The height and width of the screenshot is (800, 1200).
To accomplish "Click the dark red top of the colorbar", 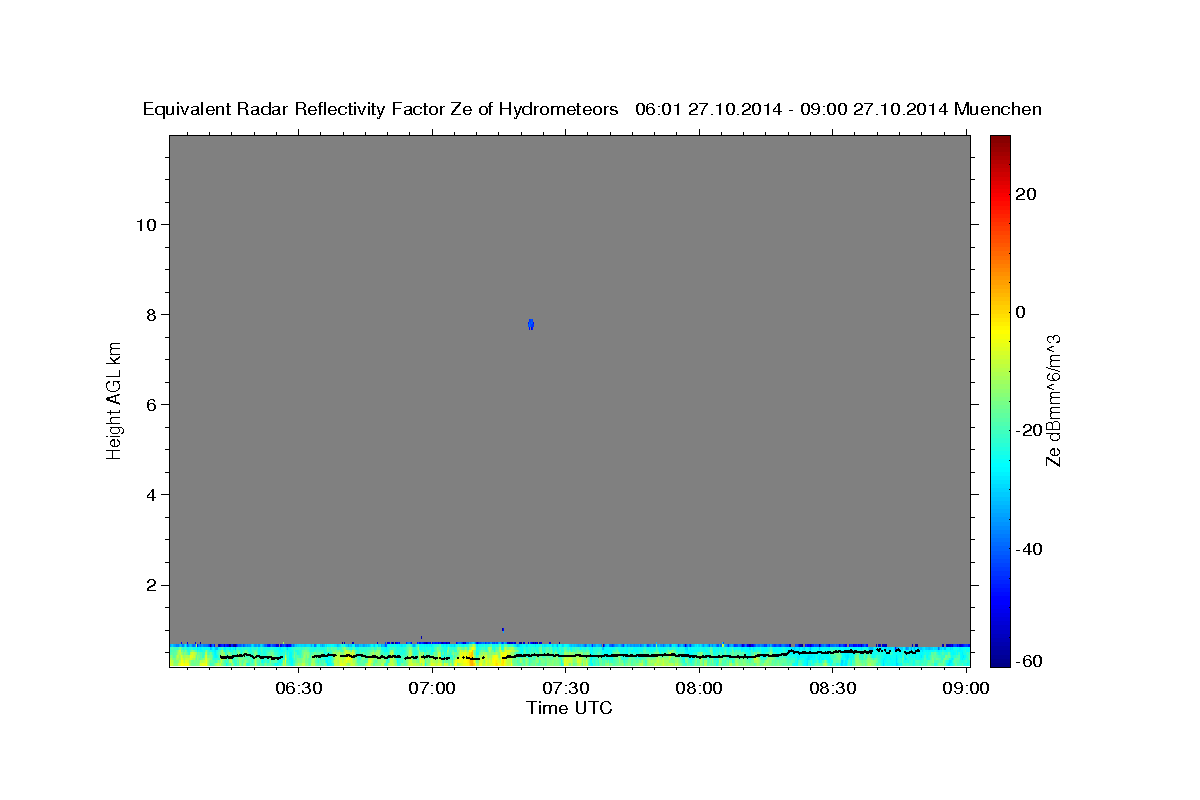I will pyautogui.click(x=1000, y=141).
